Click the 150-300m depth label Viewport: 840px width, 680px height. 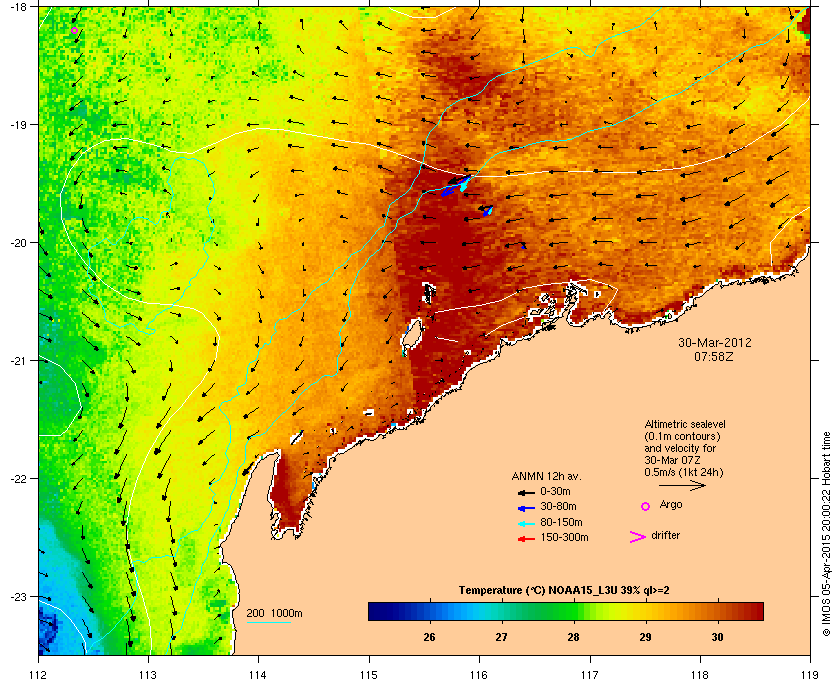coord(564,537)
